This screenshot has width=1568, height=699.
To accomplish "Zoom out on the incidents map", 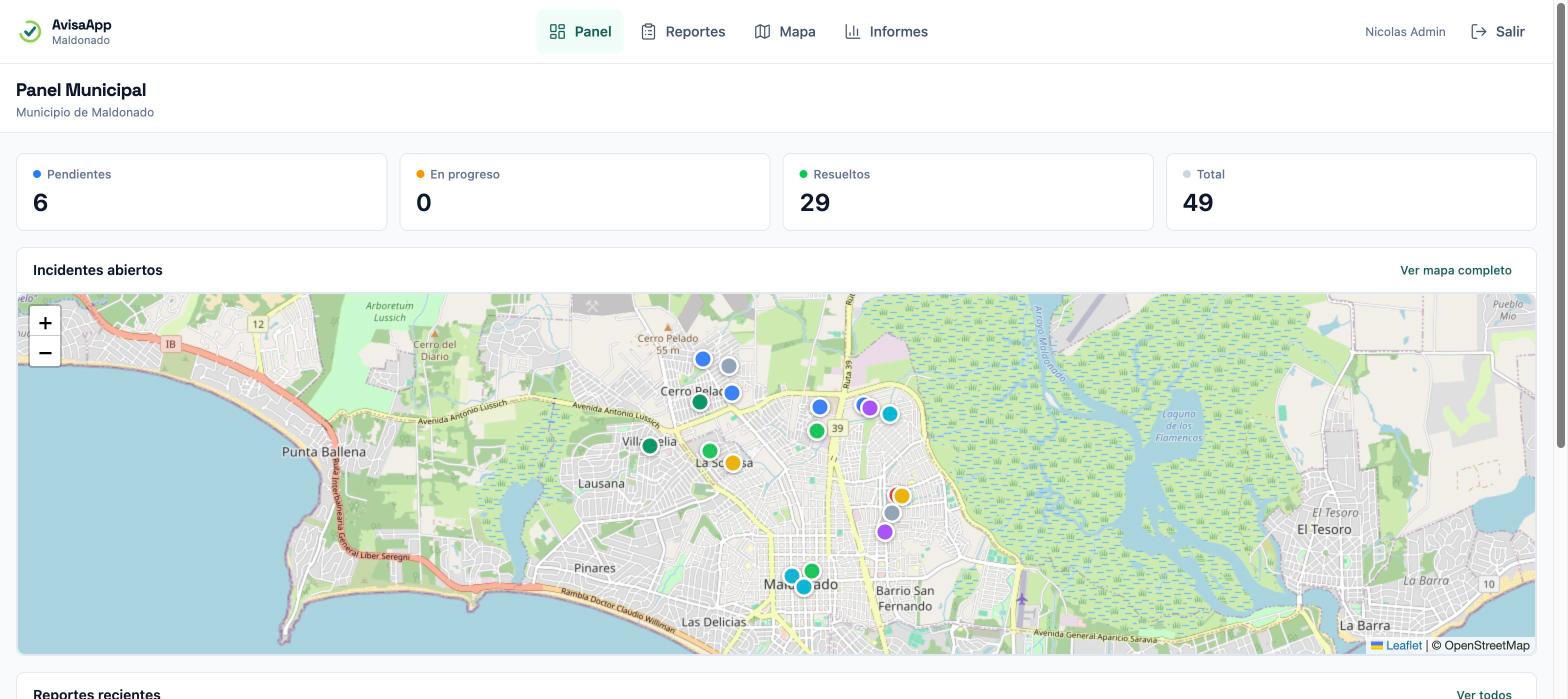I will tap(45, 353).
